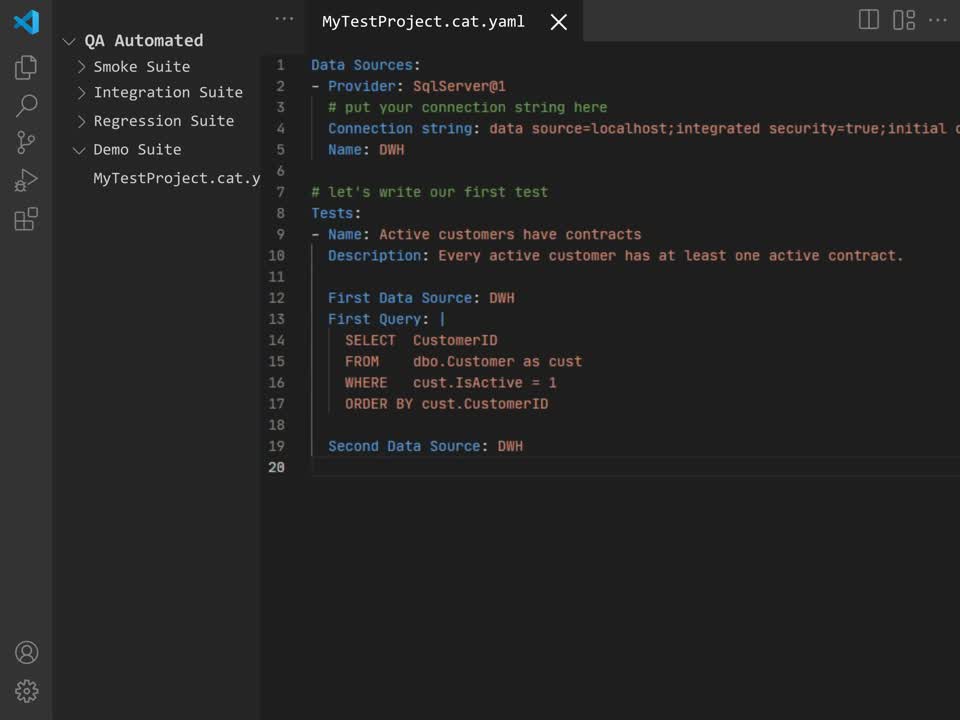Viewport: 960px width, 720px height.
Task: Click line number 13 in the editor
Action: 277,318
